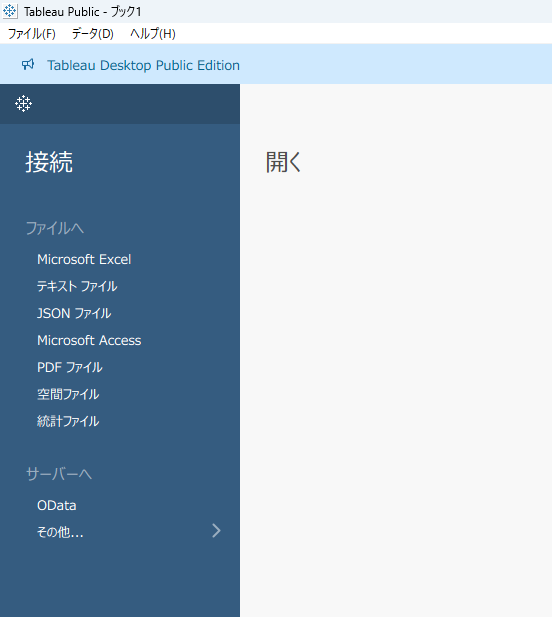Viewport: 552px width, 617px height.
Task: Connect to Microsoft Excel
Action: (x=84, y=259)
